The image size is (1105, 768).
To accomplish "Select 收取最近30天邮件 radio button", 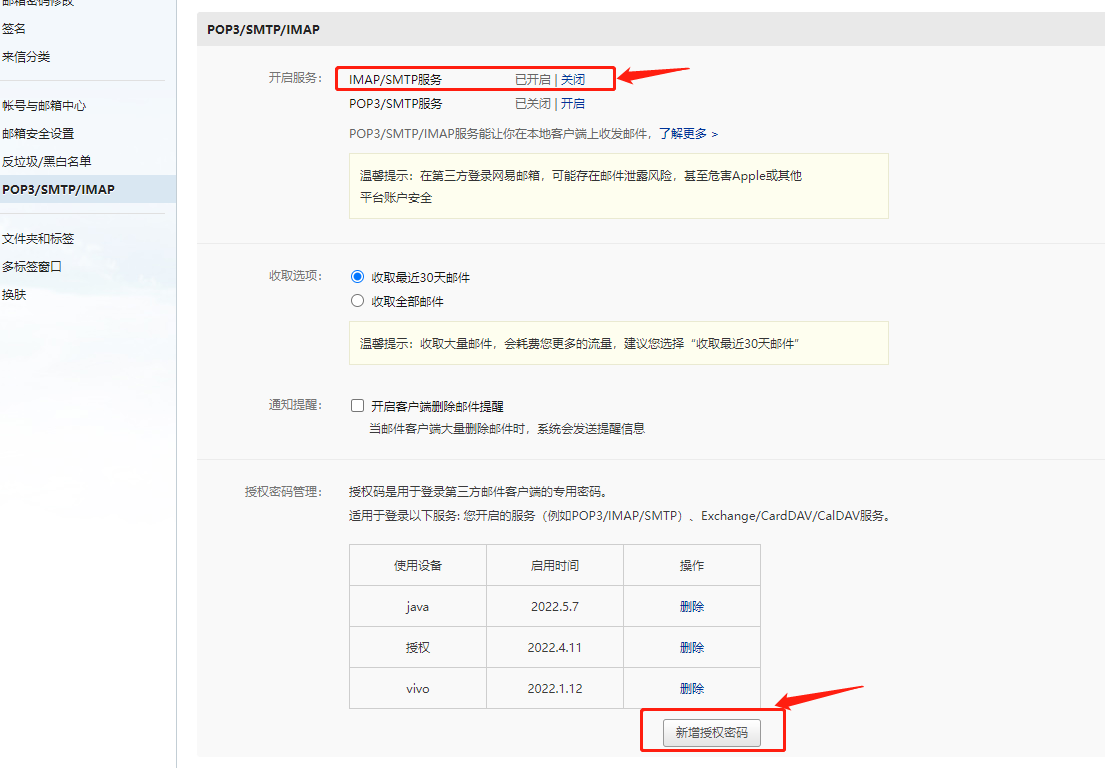I will point(357,277).
